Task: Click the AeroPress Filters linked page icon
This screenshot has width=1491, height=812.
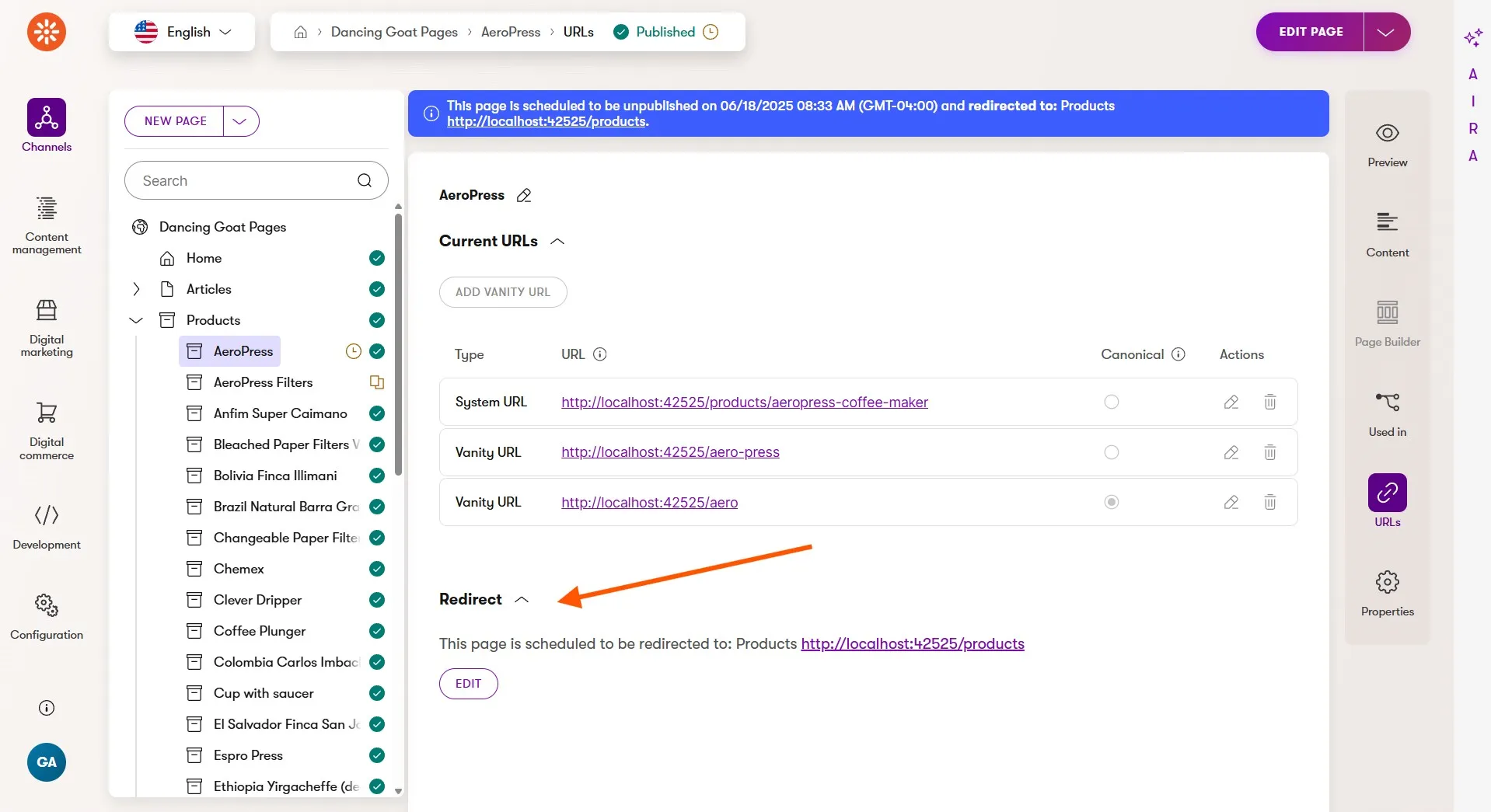Action: pos(377,382)
